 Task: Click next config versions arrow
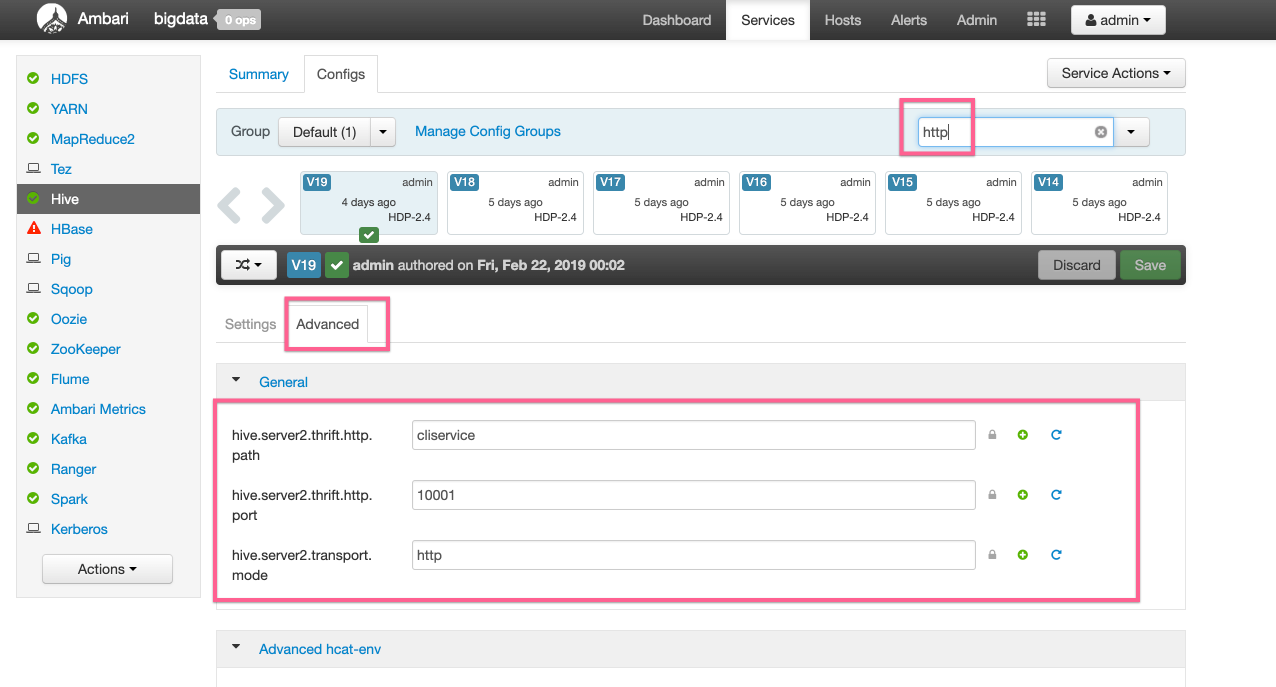coord(272,204)
